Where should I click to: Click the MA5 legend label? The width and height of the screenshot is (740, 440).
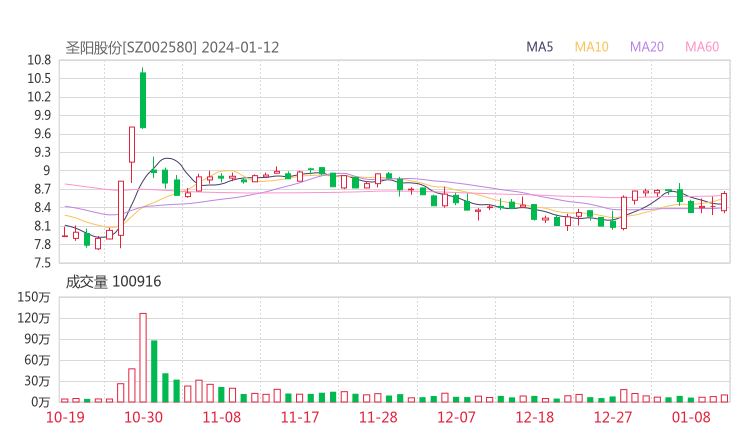point(539,47)
